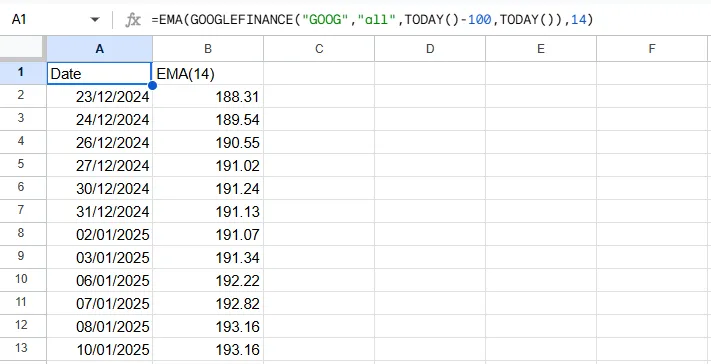
Task: Select row 2 header
Action: (x=23, y=96)
